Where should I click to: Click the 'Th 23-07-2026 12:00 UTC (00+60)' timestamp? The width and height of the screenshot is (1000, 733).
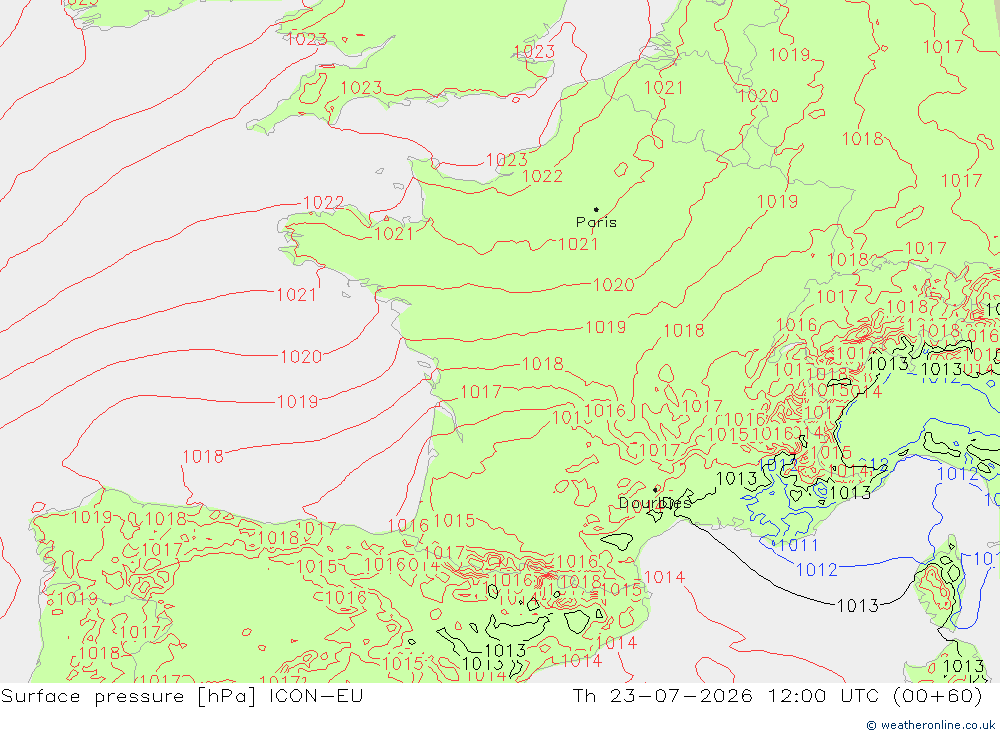pyautogui.click(x=777, y=696)
